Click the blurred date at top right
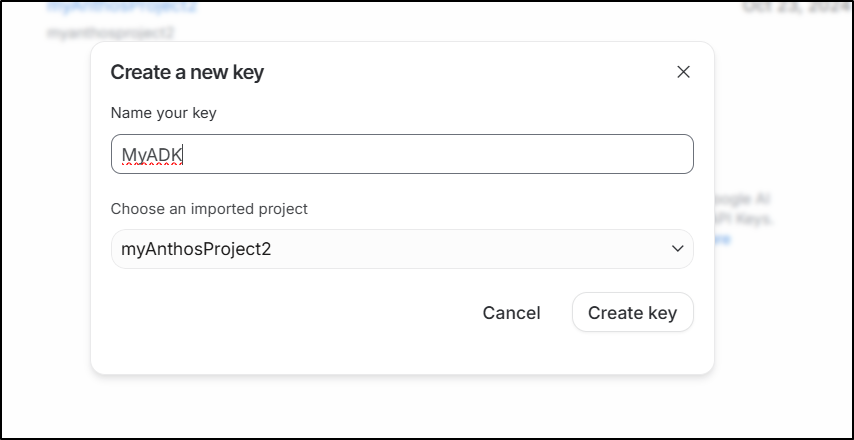 [x=795, y=7]
